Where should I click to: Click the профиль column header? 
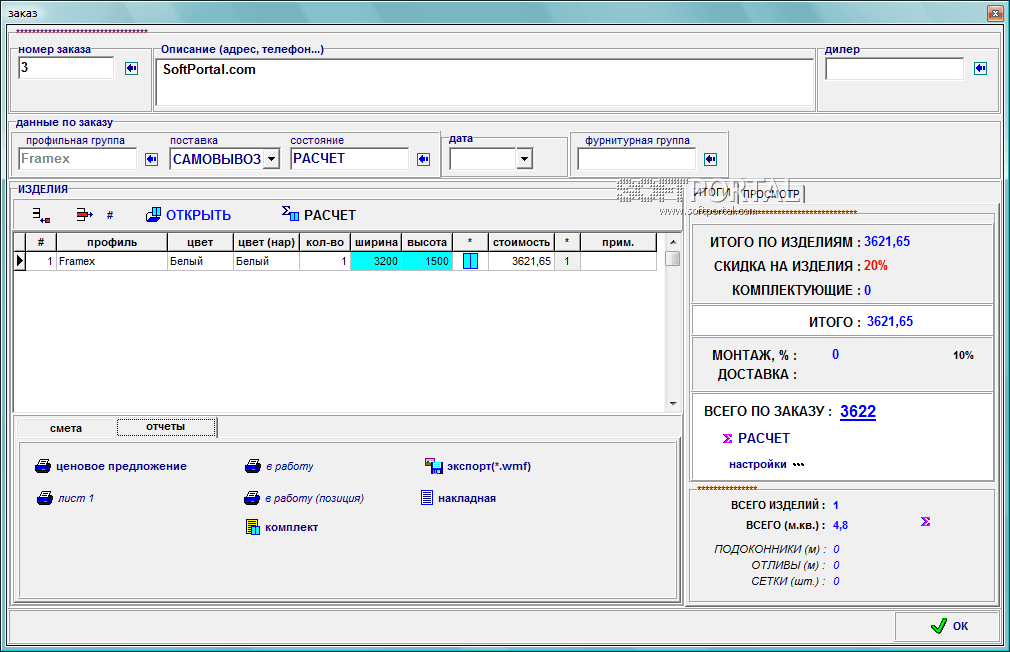(x=112, y=242)
